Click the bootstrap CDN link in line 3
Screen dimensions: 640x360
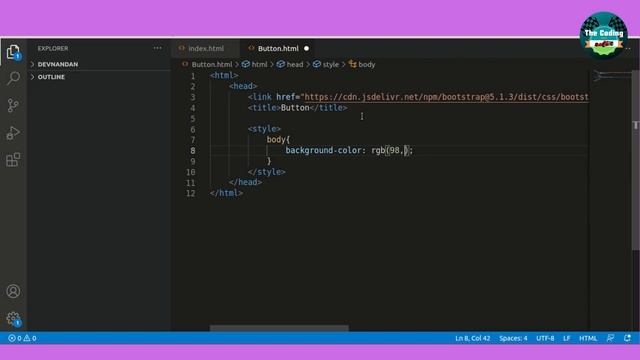click(447, 97)
